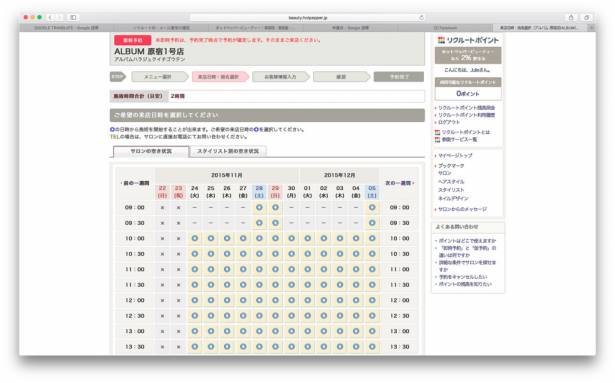Go back with Safari's back arrow
615x383 pixels.
pyautogui.click(x=50, y=17)
